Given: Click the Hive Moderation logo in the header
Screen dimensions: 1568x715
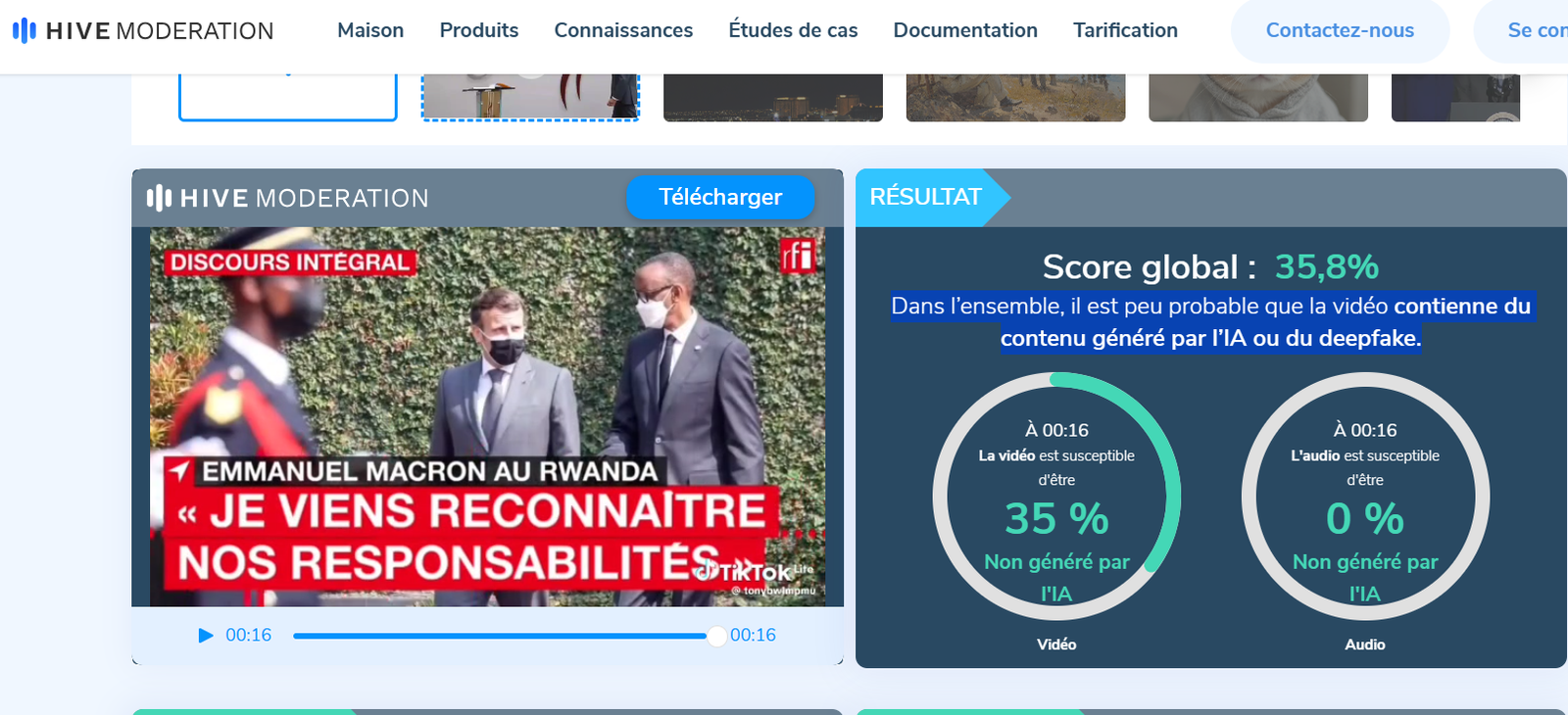Looking at the screenshot, I should [143, 30].
